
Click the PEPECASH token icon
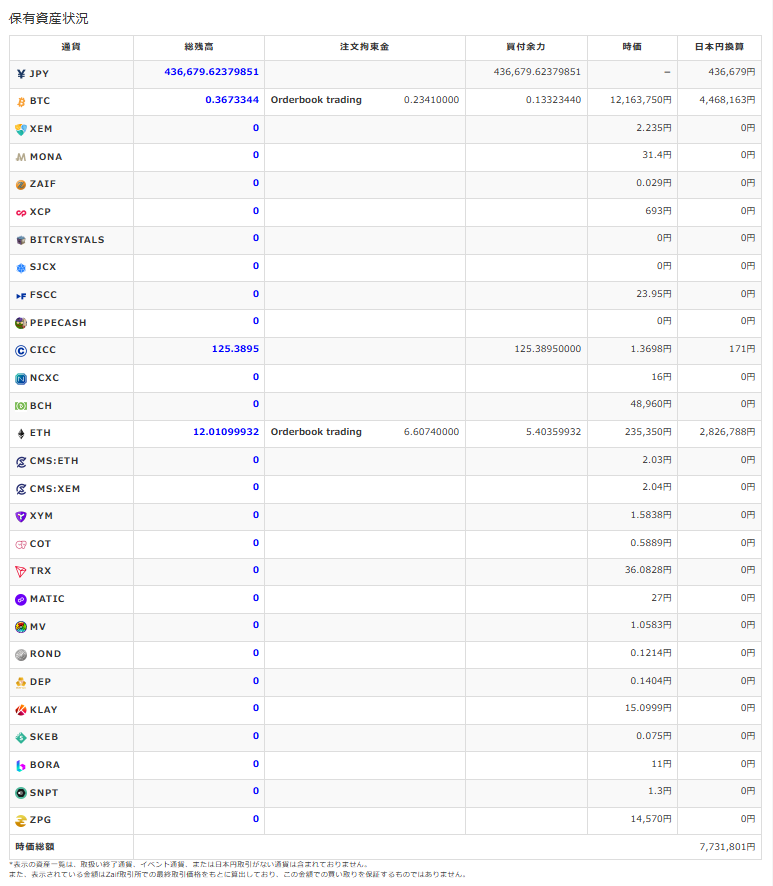coord(21,323)
